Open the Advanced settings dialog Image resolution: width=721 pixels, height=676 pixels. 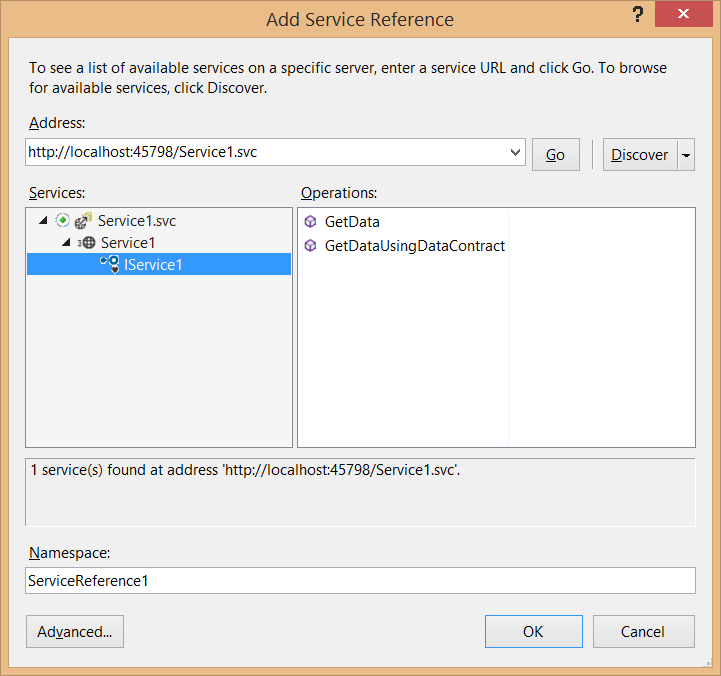click(75, 631)
